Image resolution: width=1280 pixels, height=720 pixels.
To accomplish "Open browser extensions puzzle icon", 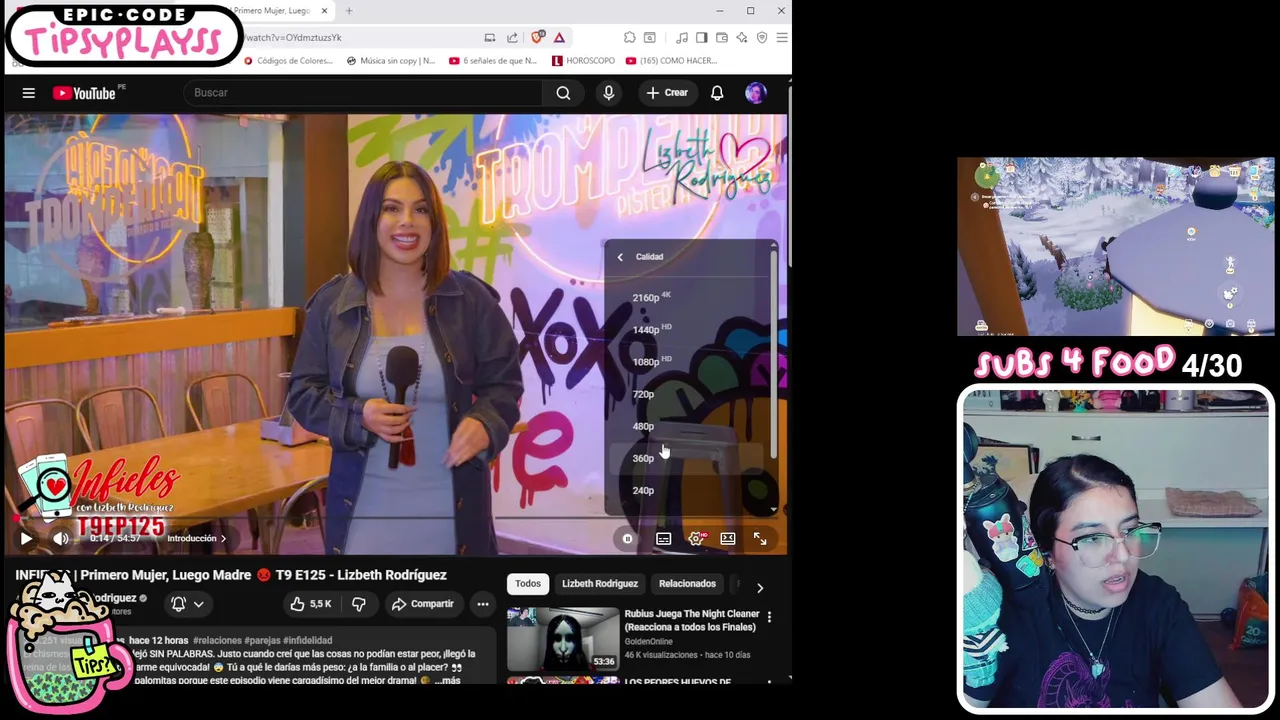I will click(x=629, y=38).
